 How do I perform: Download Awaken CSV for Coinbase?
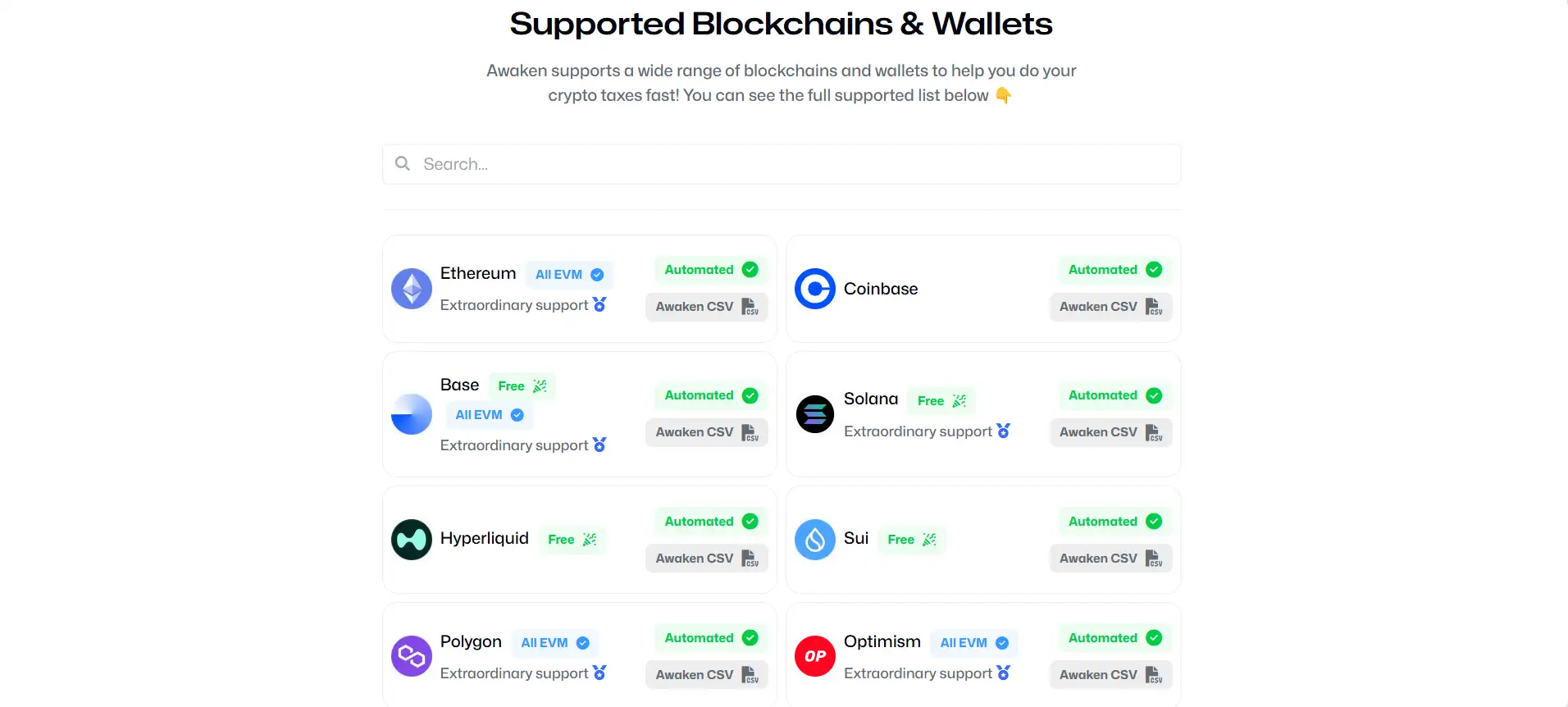(x=1110, y=307)
